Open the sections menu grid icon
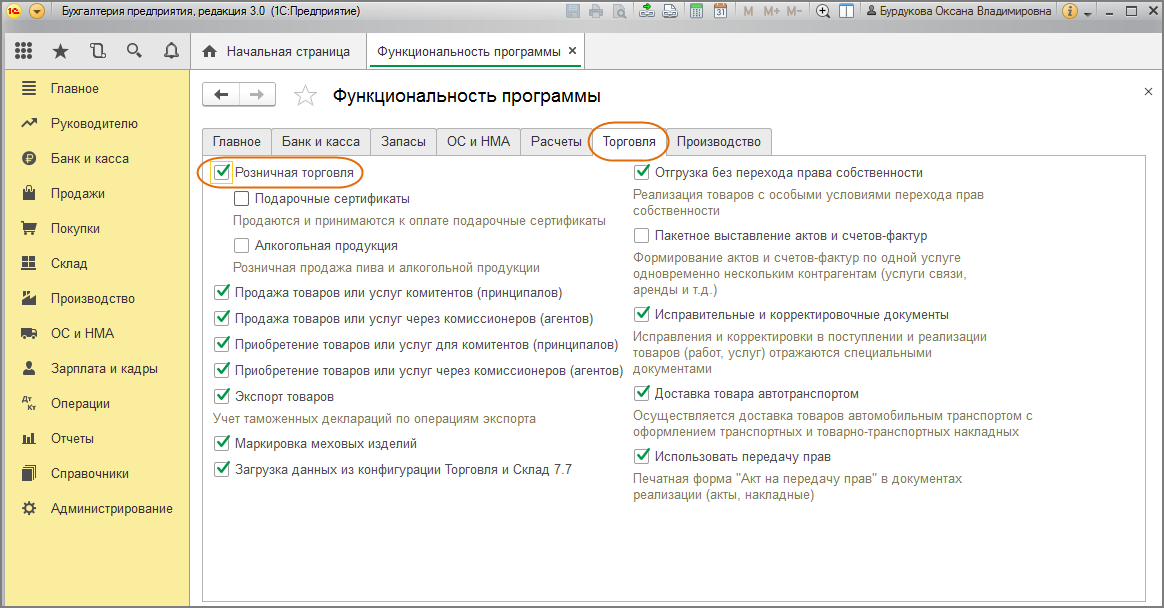Screen dimensions: 1164x608 (24, 50)
